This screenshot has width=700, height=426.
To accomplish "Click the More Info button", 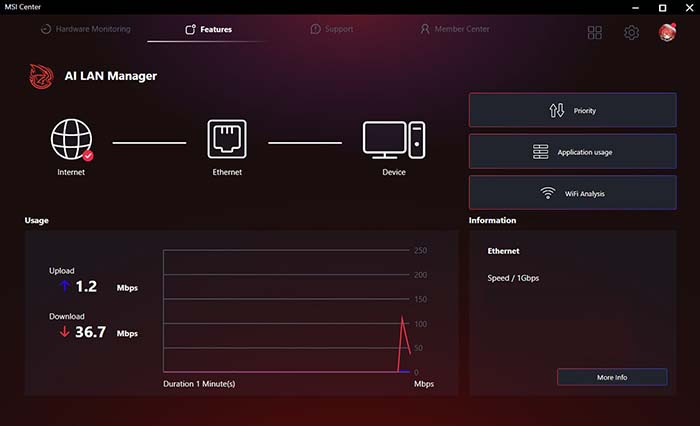I will pyautogui.click(x=612, y=377).
